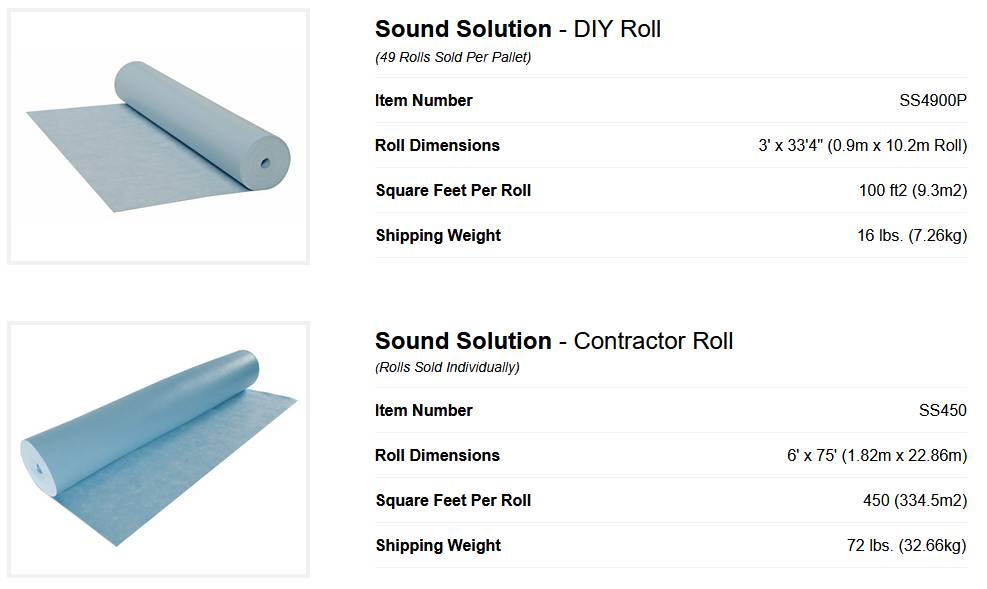The width and height of the screenshot is (987, 589).
Task: Click the Rolls Sold Individually note
Action: pos(447,367)
